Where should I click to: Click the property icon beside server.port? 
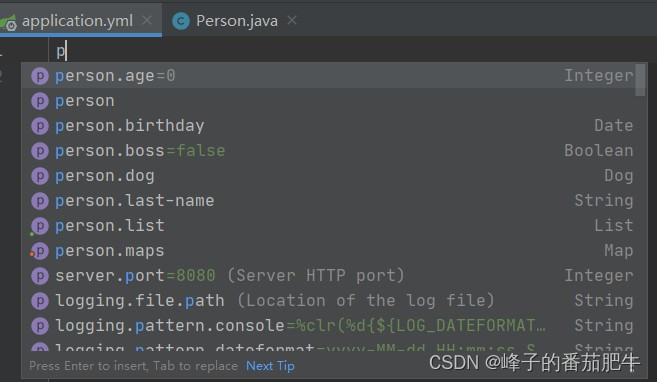tap(40, 276)
